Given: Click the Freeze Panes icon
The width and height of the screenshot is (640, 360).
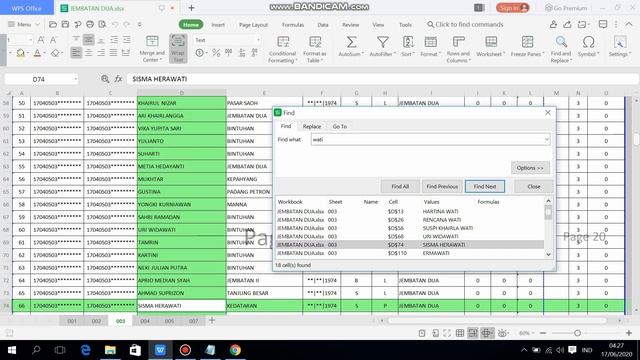Looking at the screenshot, I should (527, 42).
